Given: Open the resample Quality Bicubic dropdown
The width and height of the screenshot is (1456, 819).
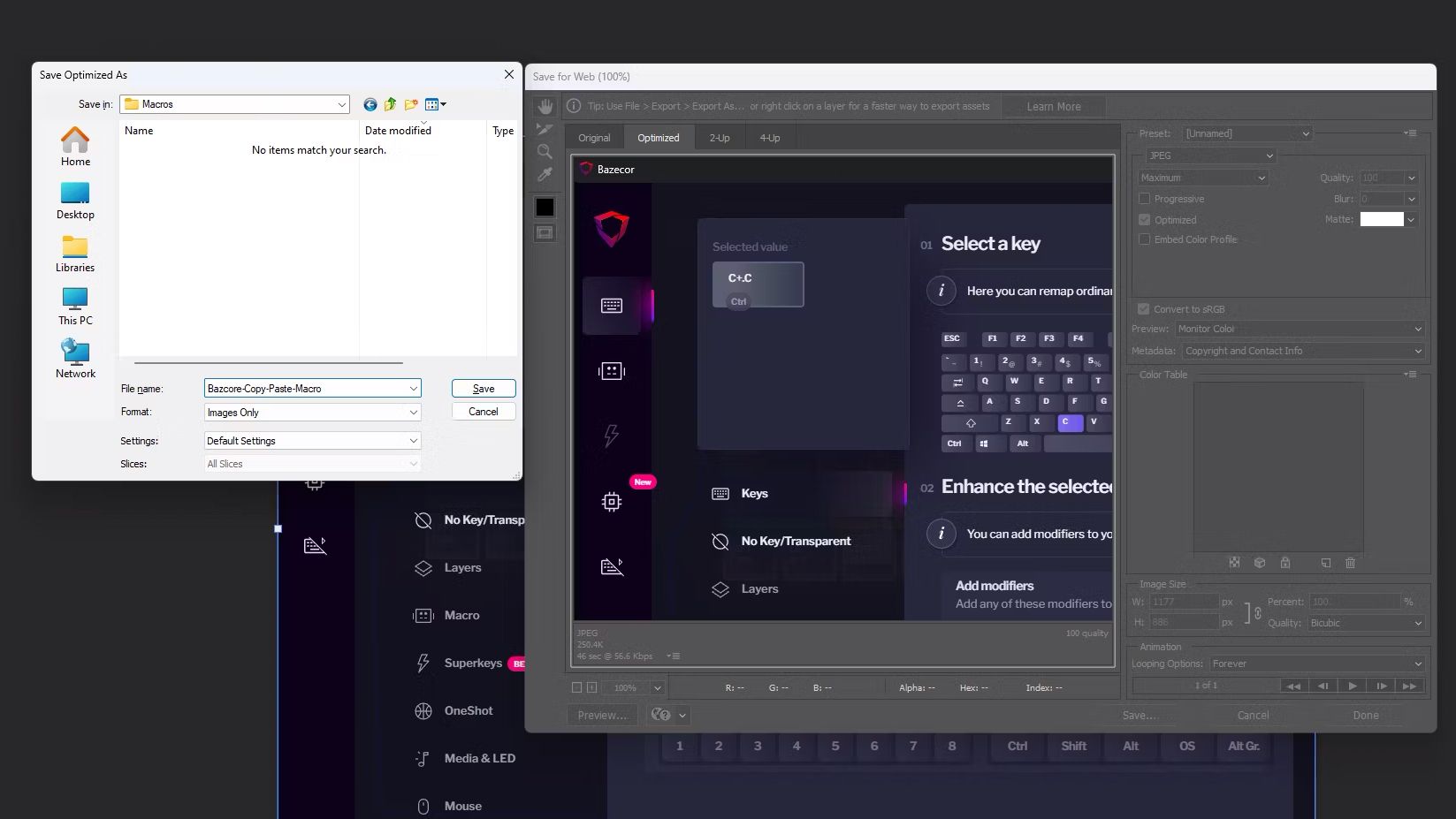Looking at the screenshot, I should 1366,623.
